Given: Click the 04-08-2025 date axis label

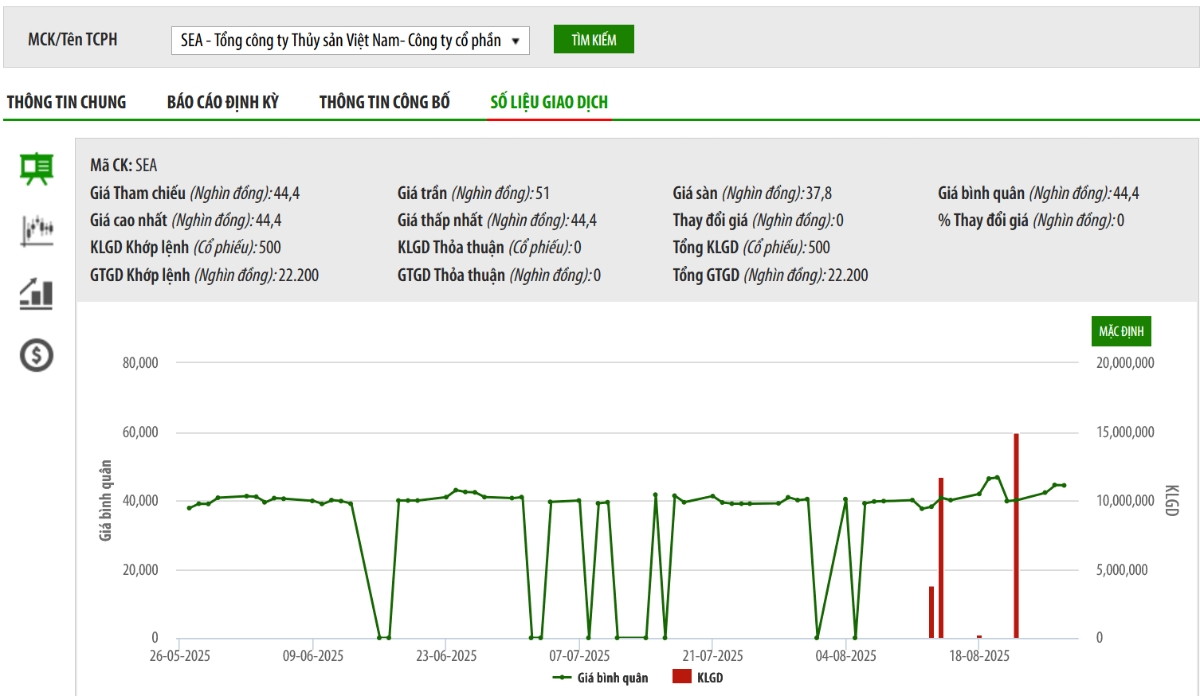Looking at the screenshot, I should (x=846, y=656).
